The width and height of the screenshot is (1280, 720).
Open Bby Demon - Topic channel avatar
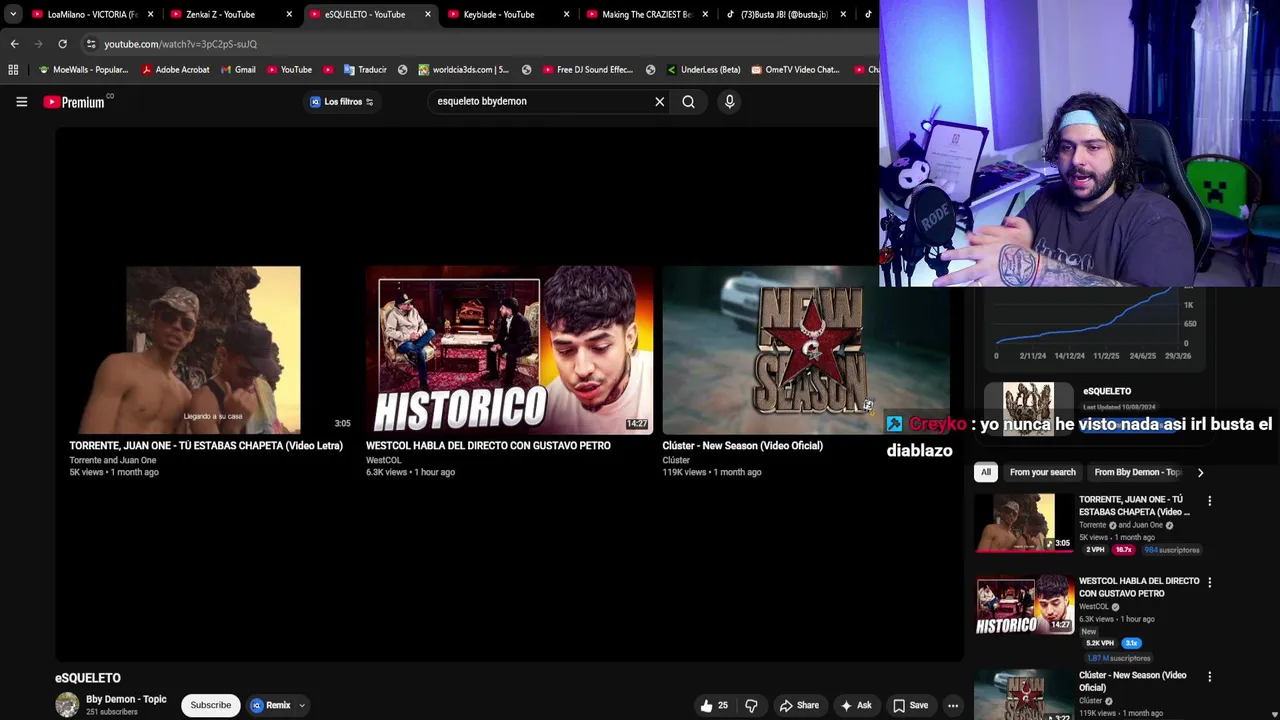(67, 705)
